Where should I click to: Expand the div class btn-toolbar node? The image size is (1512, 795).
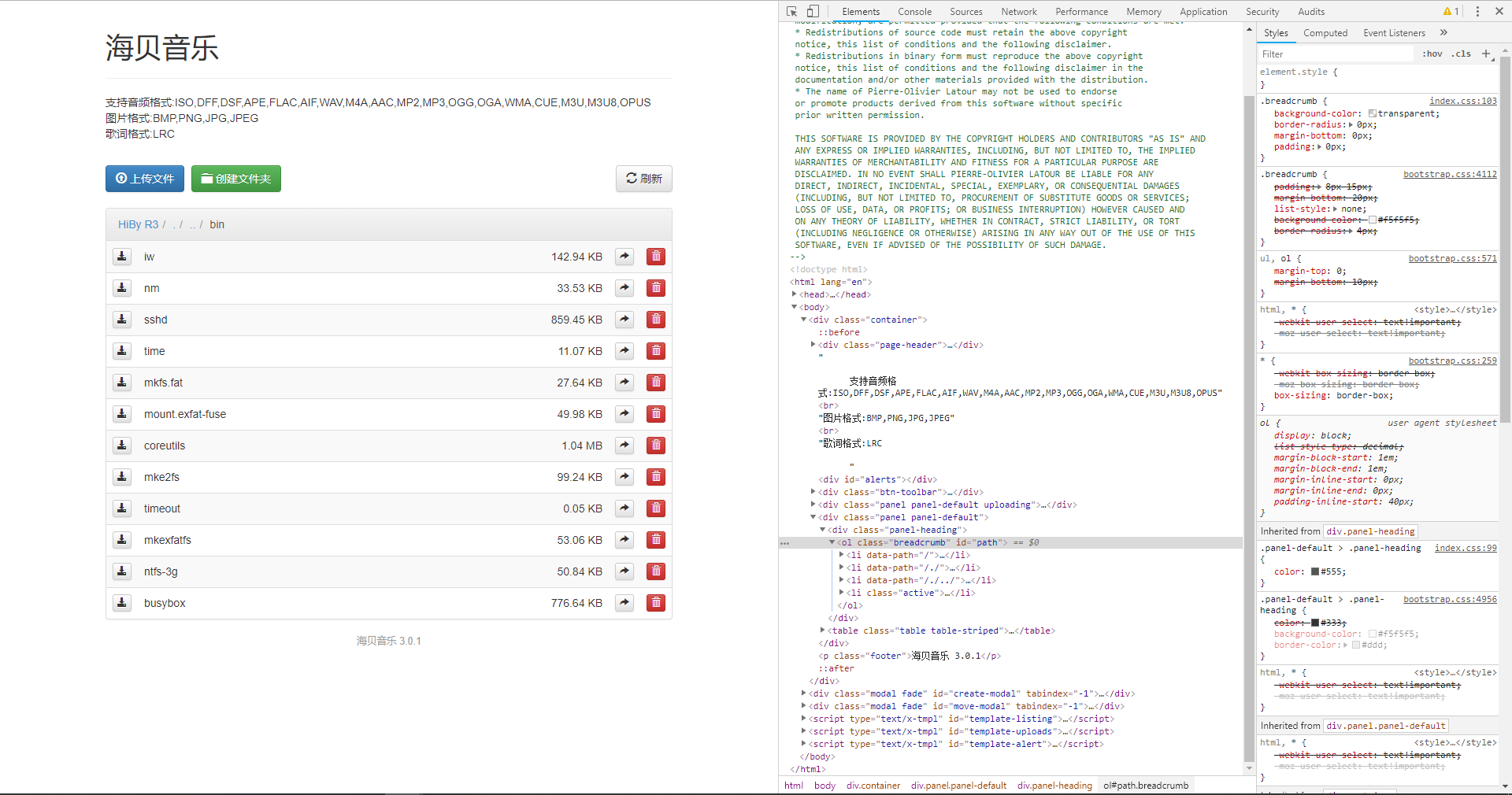(813, 492)
